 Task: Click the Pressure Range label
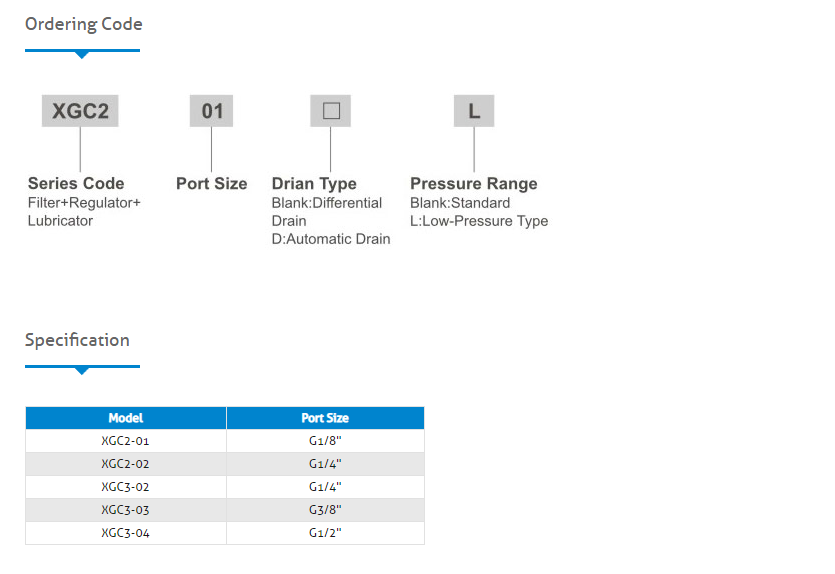coord(474,184)
